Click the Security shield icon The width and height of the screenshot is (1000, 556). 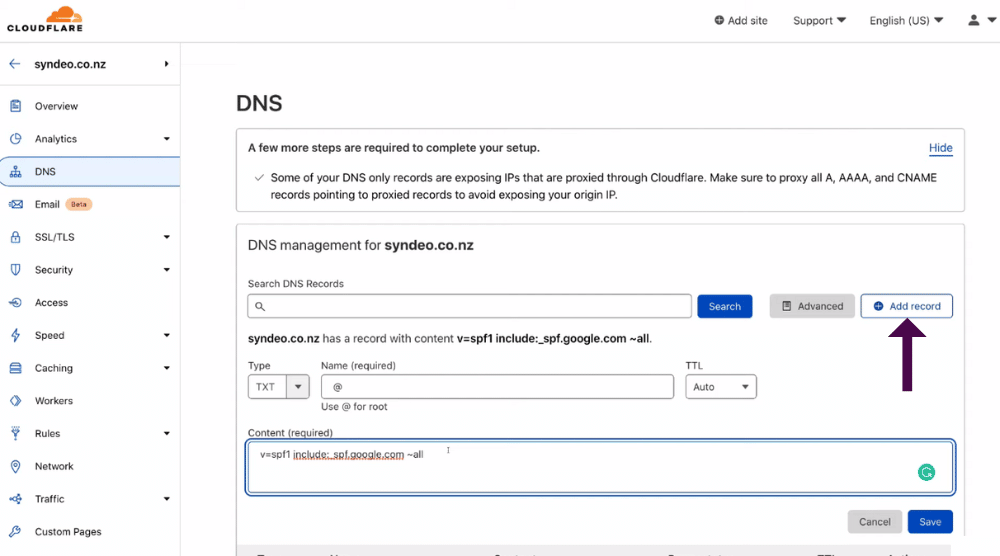(15, 270)
